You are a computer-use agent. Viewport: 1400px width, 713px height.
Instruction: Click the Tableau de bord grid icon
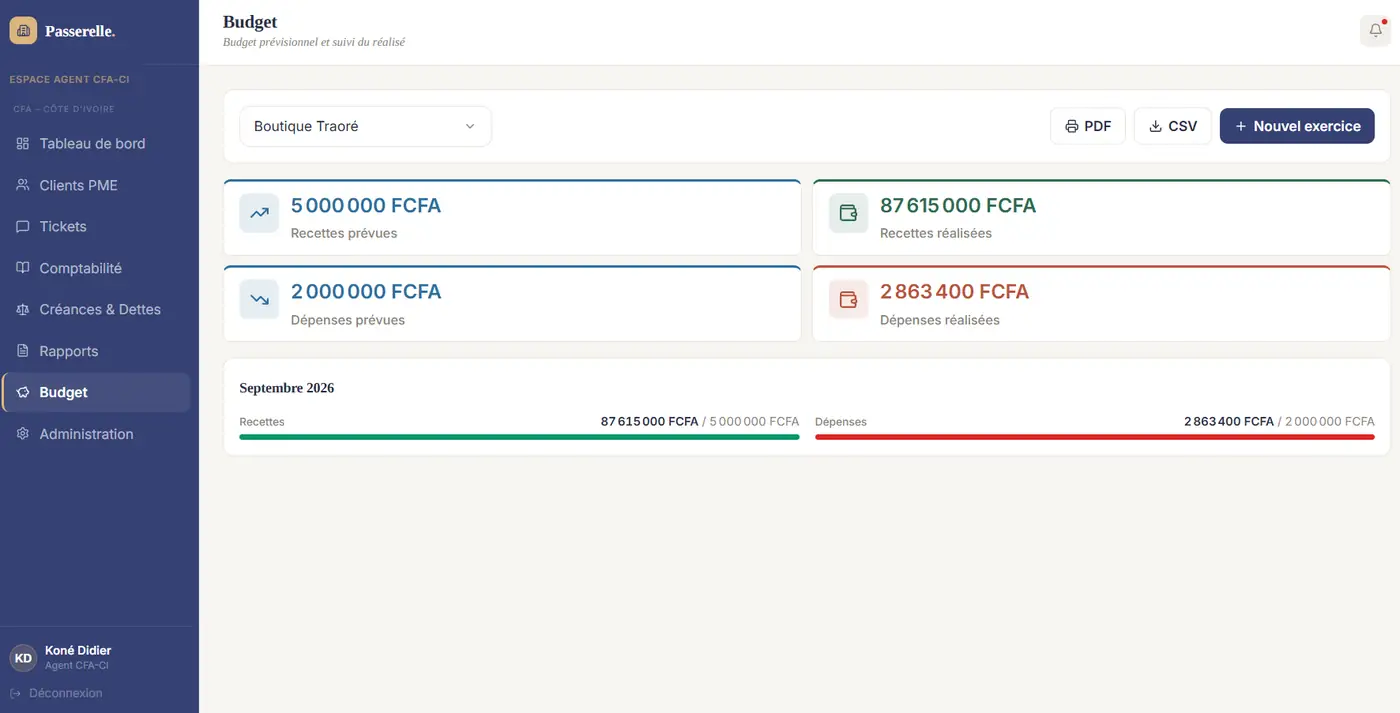(23, 144)
